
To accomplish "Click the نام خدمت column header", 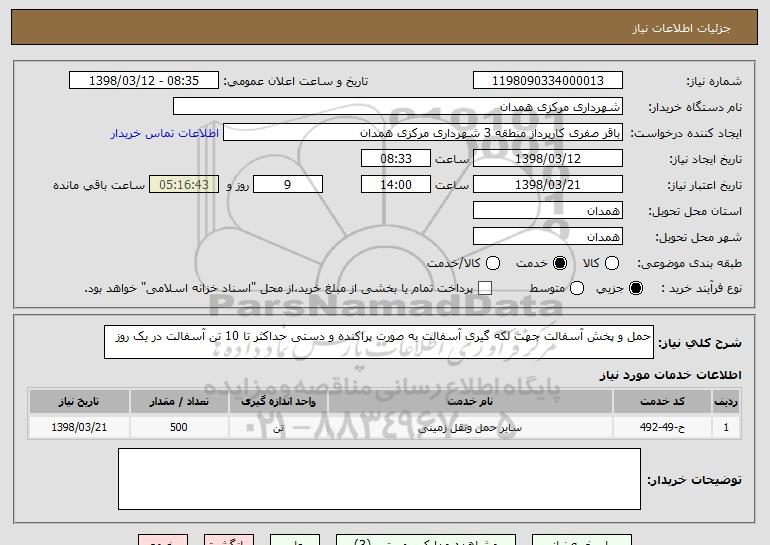I will click(469, 402).
